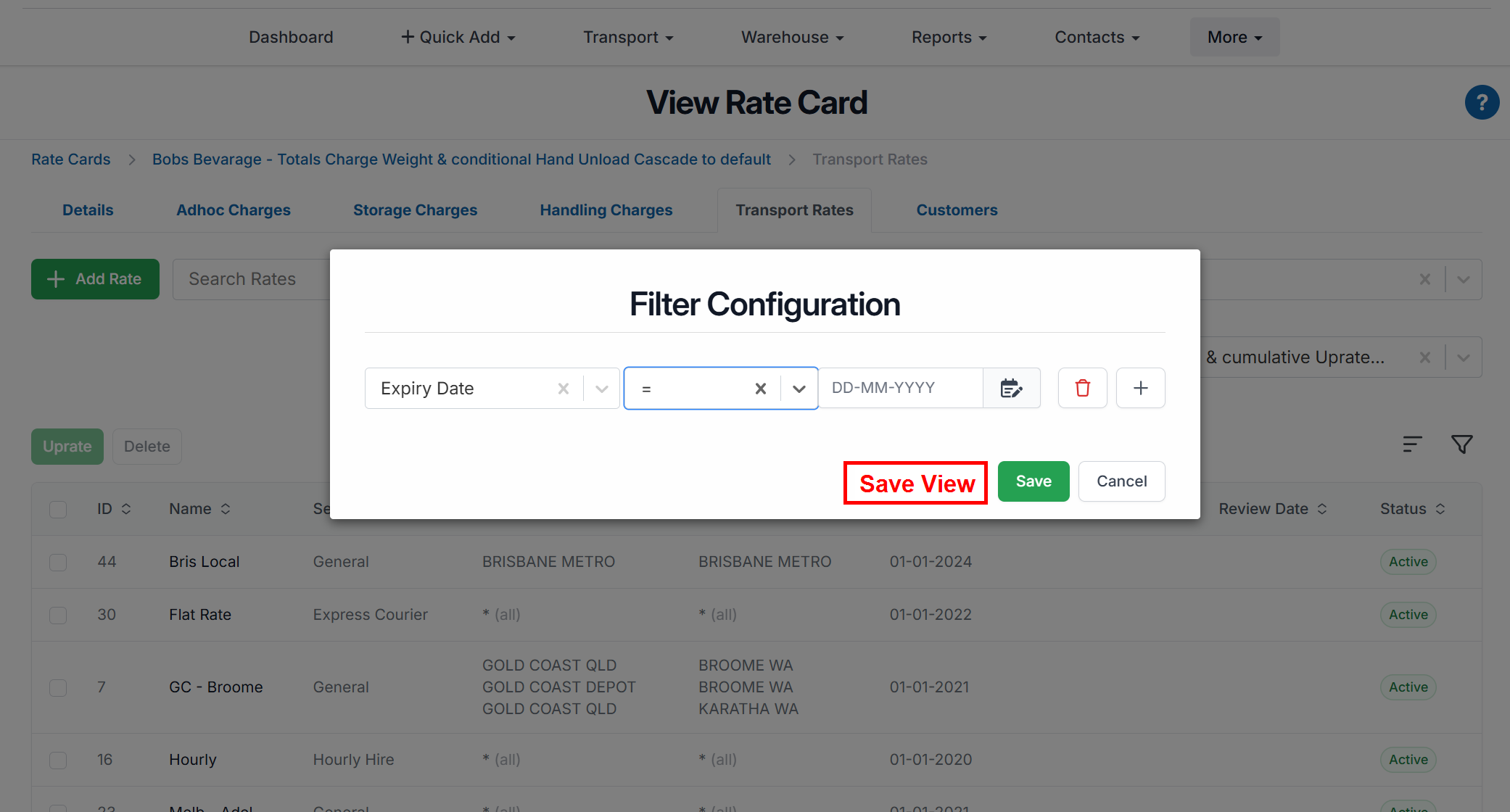Click the Save View button
This screenshot has width=1510, height=812.
[916, 483]
